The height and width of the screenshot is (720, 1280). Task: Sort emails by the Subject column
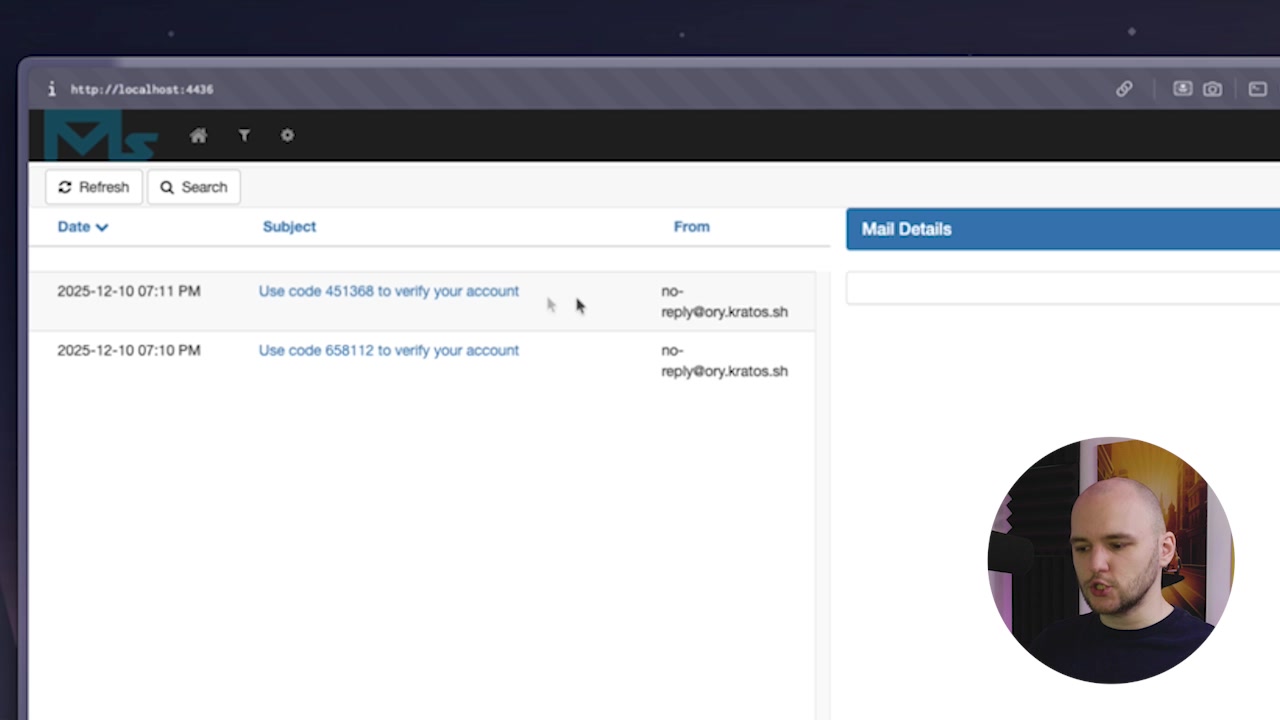point(289,227)
